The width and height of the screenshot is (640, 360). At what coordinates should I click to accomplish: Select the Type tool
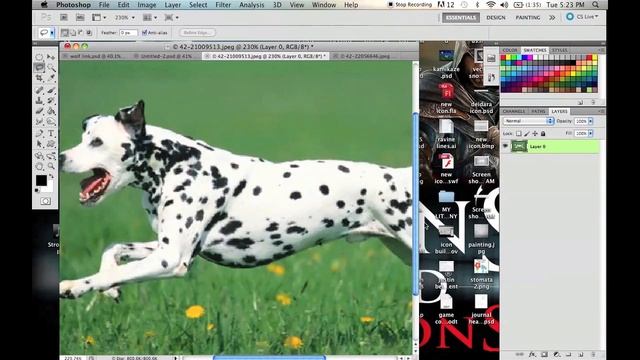tap(51, 133)
